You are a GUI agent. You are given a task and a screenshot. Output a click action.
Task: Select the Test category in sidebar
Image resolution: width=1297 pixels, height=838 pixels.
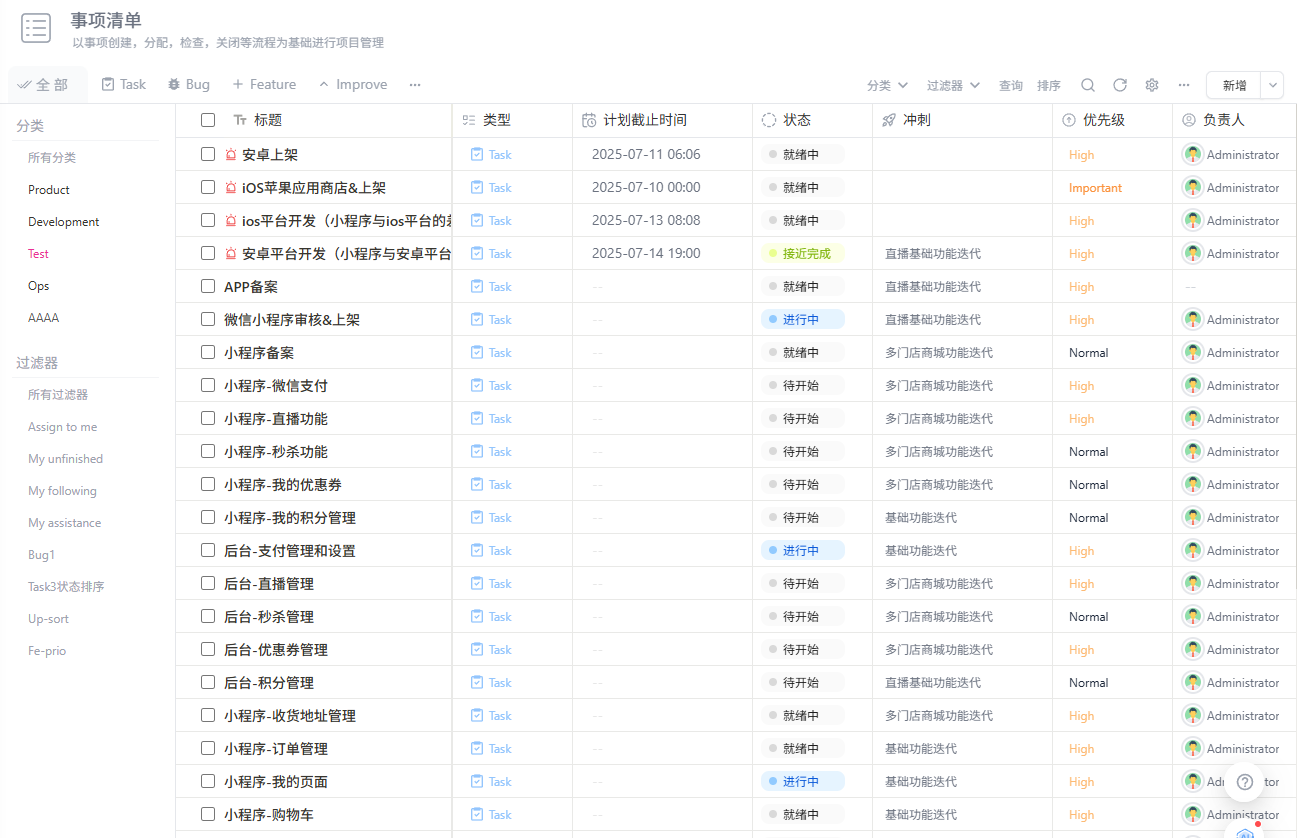coord(38,254)
